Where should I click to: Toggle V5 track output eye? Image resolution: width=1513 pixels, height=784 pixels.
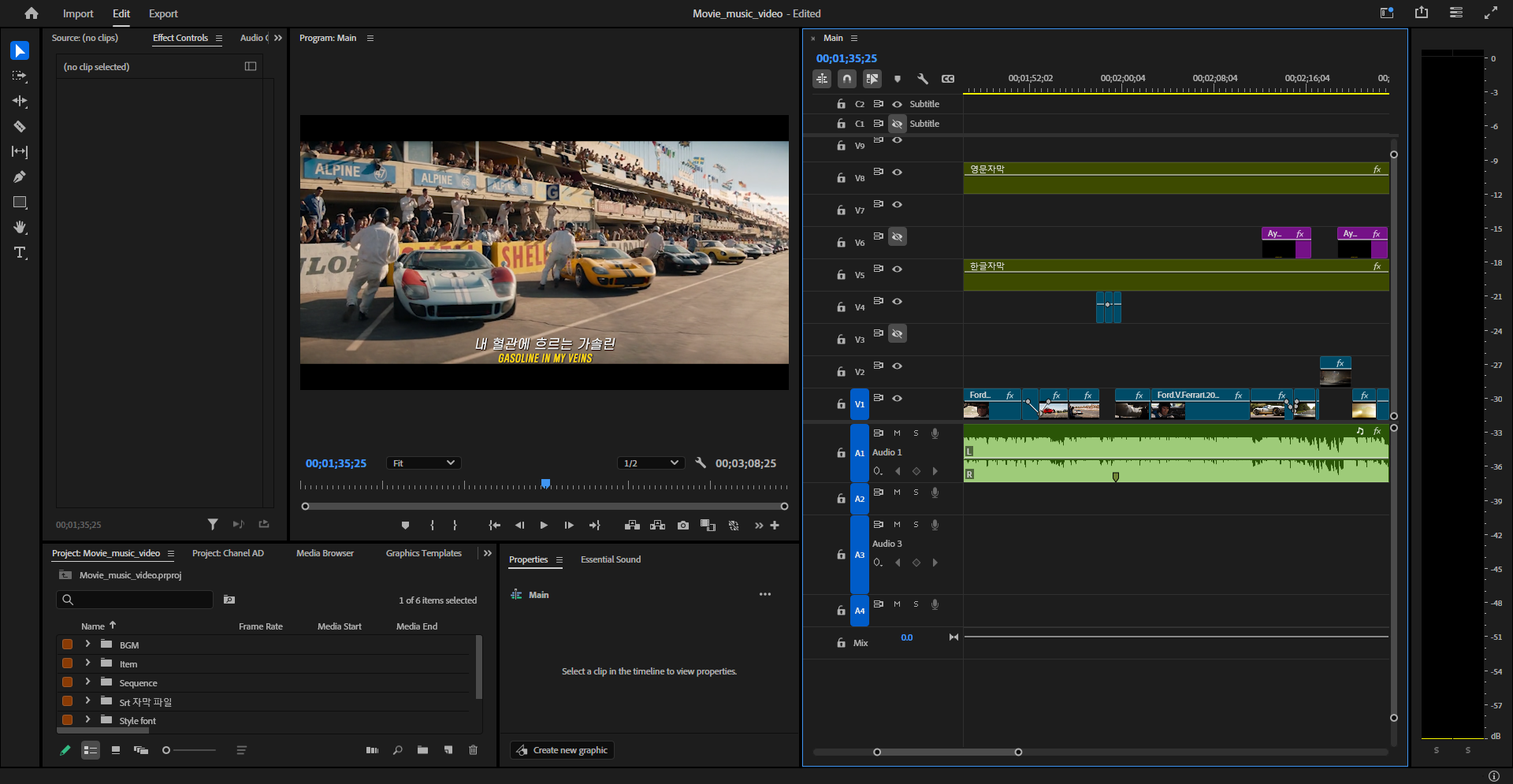(x=897, y=269)
